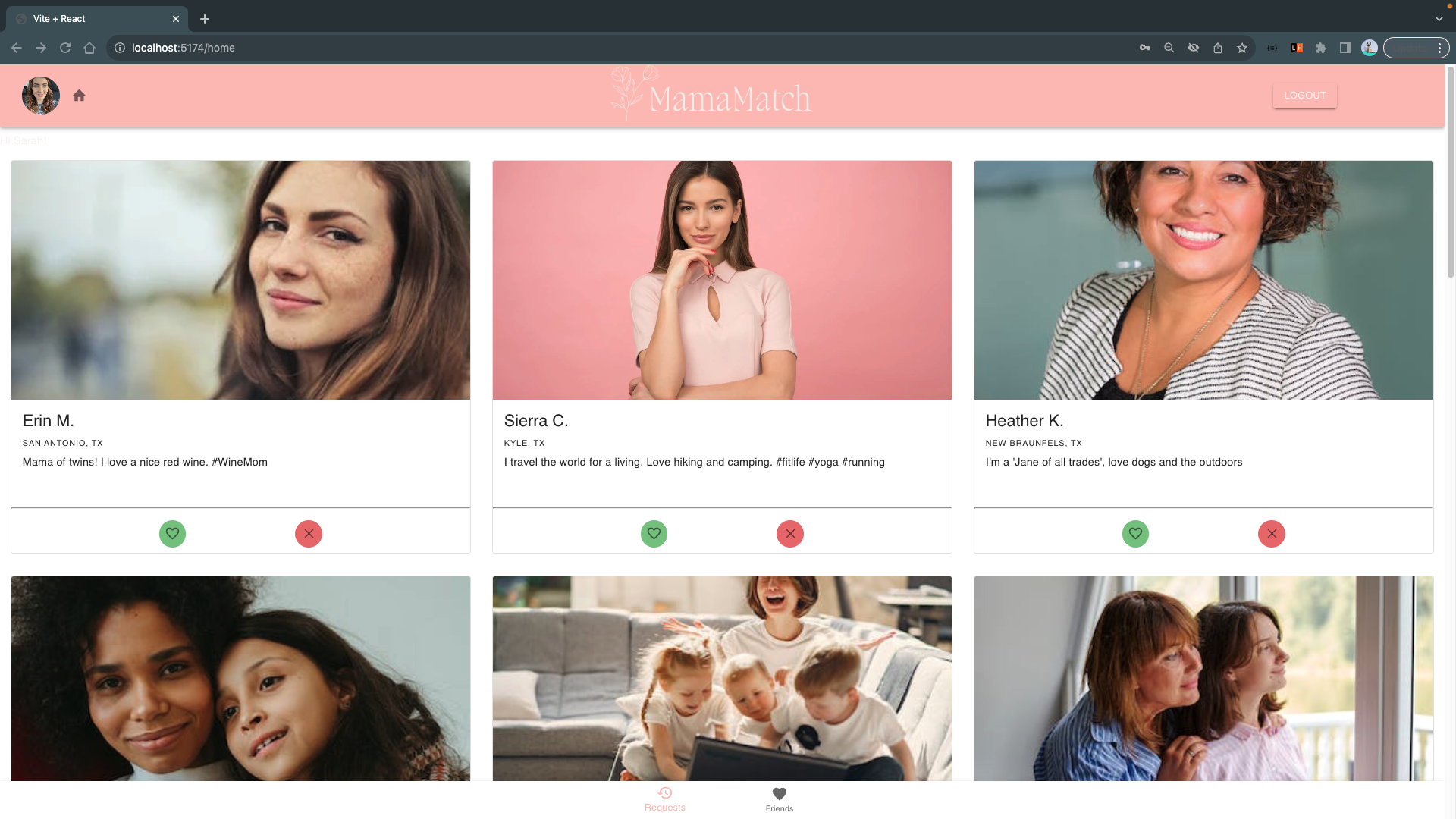Dismiss Heather K. with red X

pyautogui.click(x=1272, y=534)
